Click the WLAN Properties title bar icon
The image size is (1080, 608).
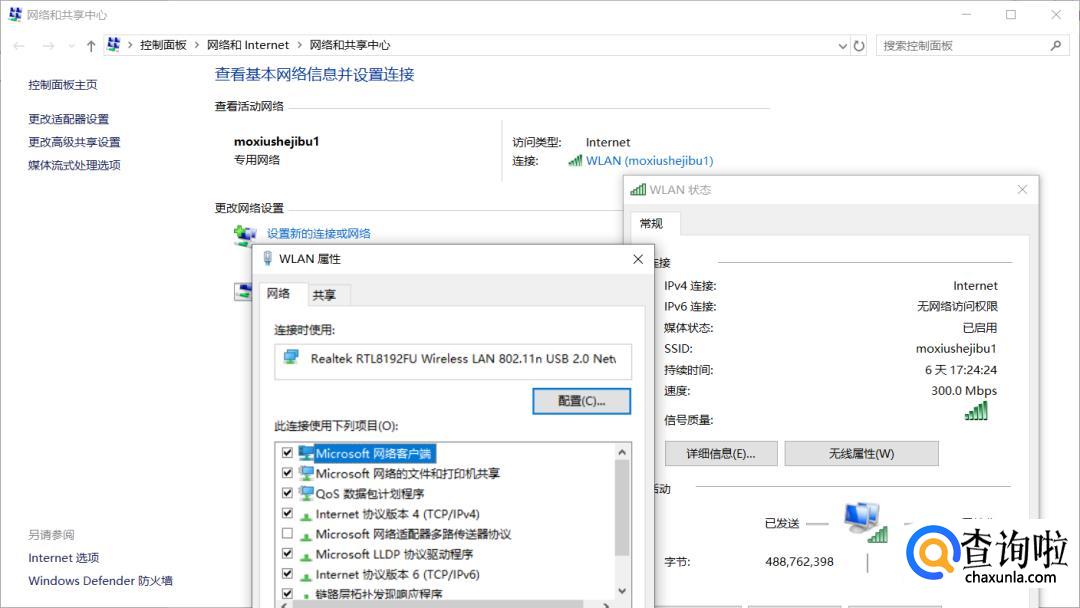[x=267, y=258]
